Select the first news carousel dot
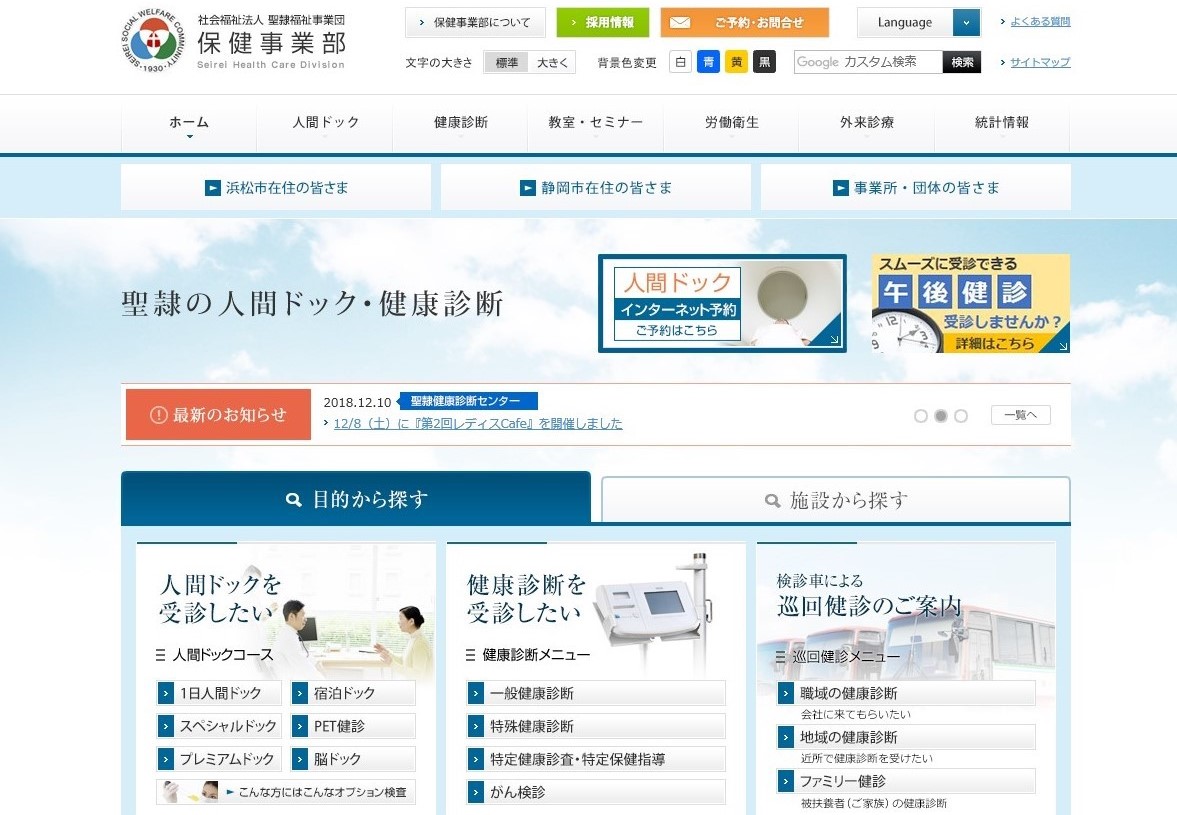1177x815 pixels. (x=920, y=416)
